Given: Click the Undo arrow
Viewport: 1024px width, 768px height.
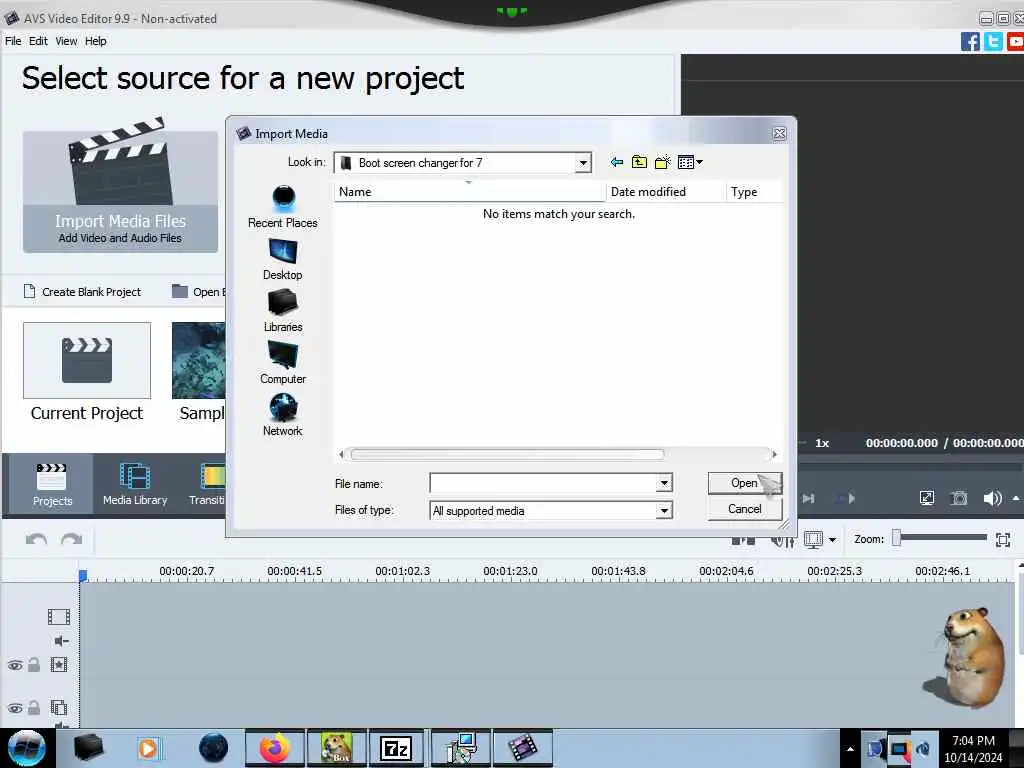Looking at the screenshot, I should 36,539.
